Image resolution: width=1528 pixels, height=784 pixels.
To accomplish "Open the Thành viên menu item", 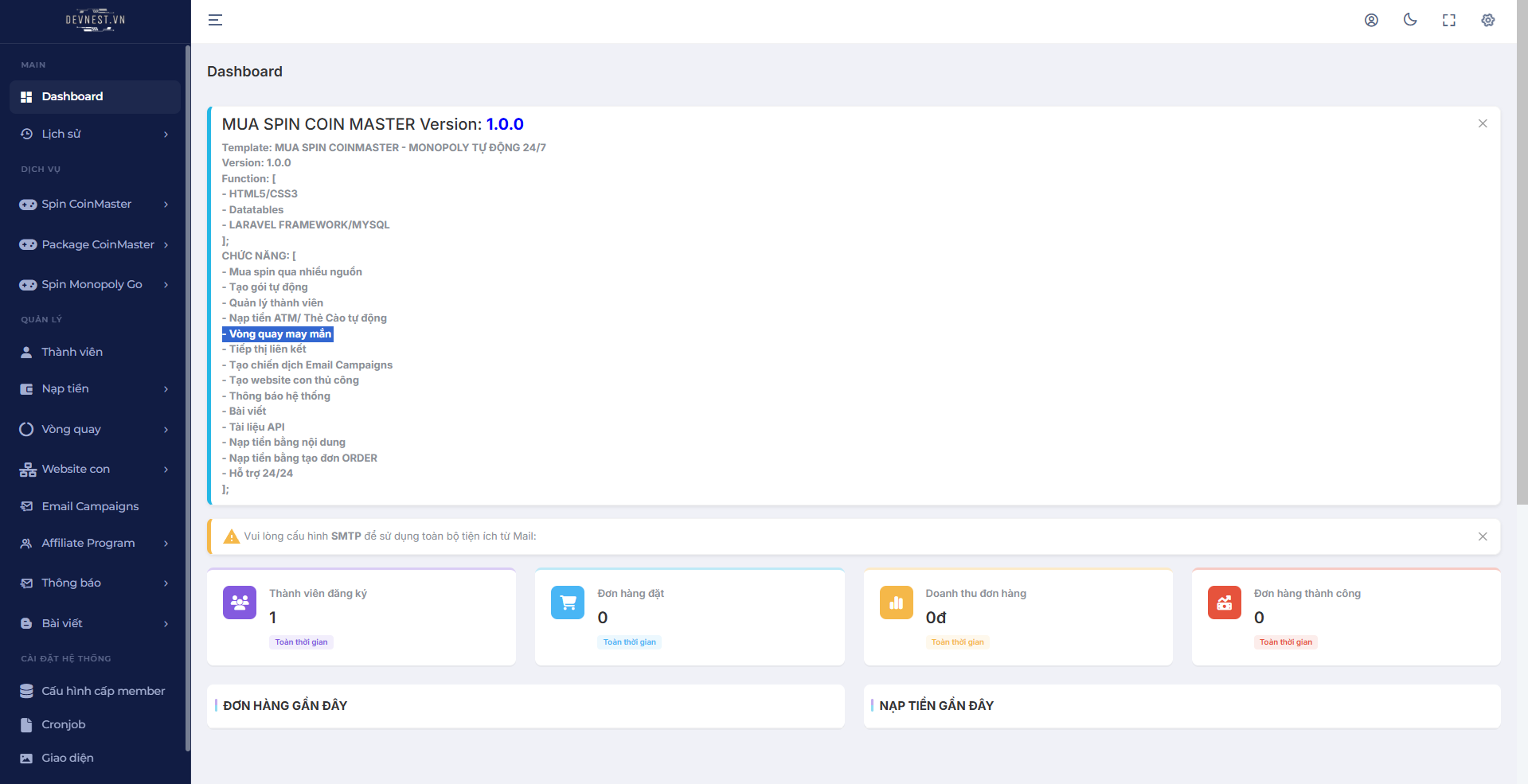I will (95, 352).
